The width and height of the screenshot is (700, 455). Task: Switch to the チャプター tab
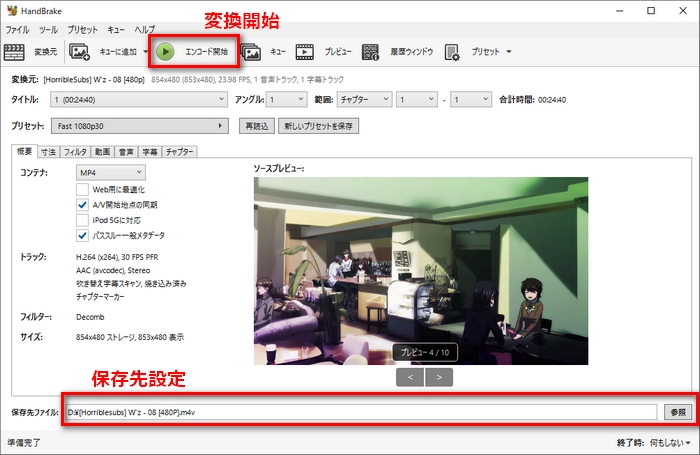coord(179,152)
